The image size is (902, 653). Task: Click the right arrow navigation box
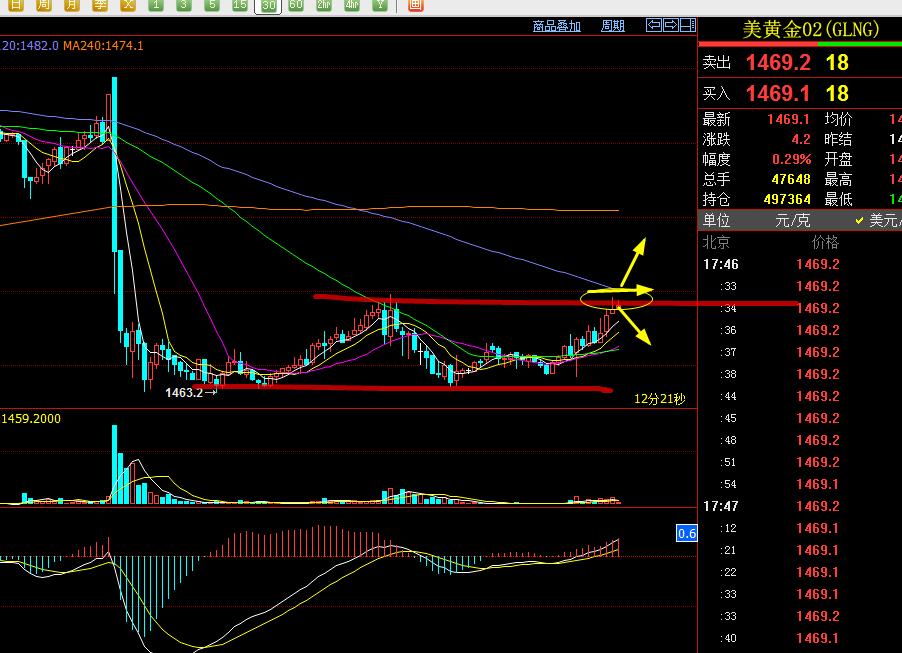(672, 25)
